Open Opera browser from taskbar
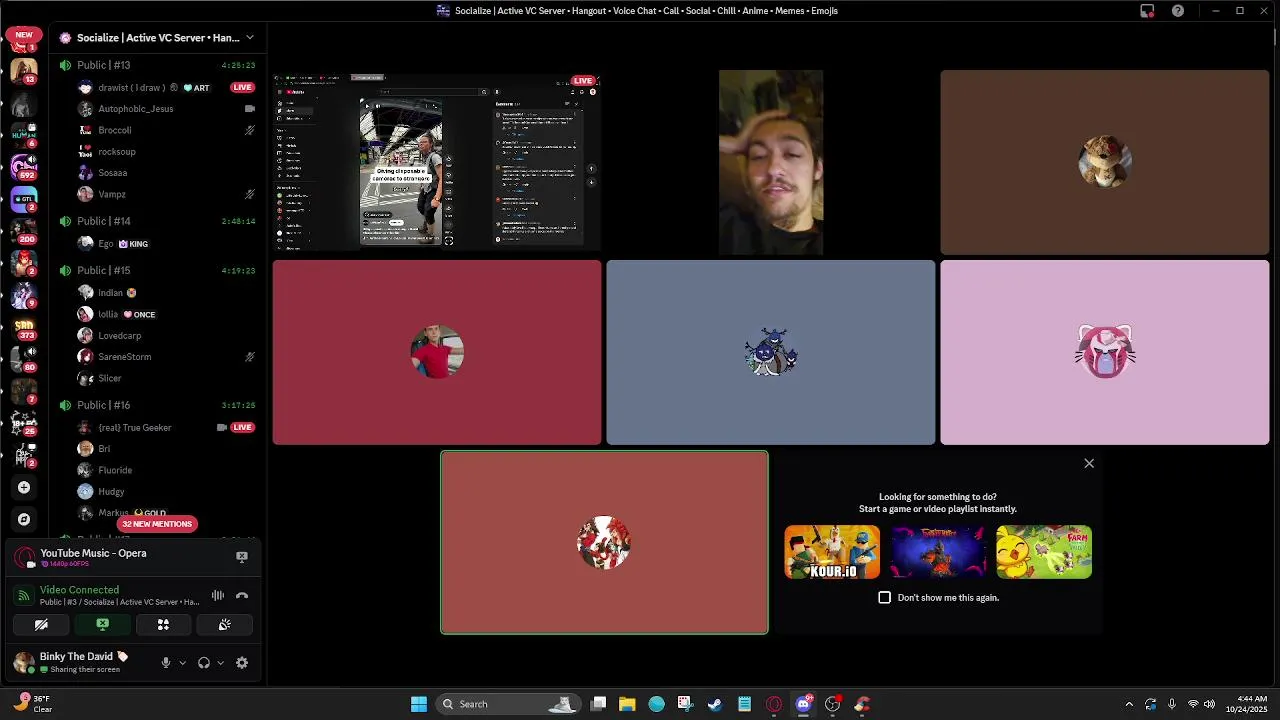Screen dimensions: 1280x720 point(773,704)
